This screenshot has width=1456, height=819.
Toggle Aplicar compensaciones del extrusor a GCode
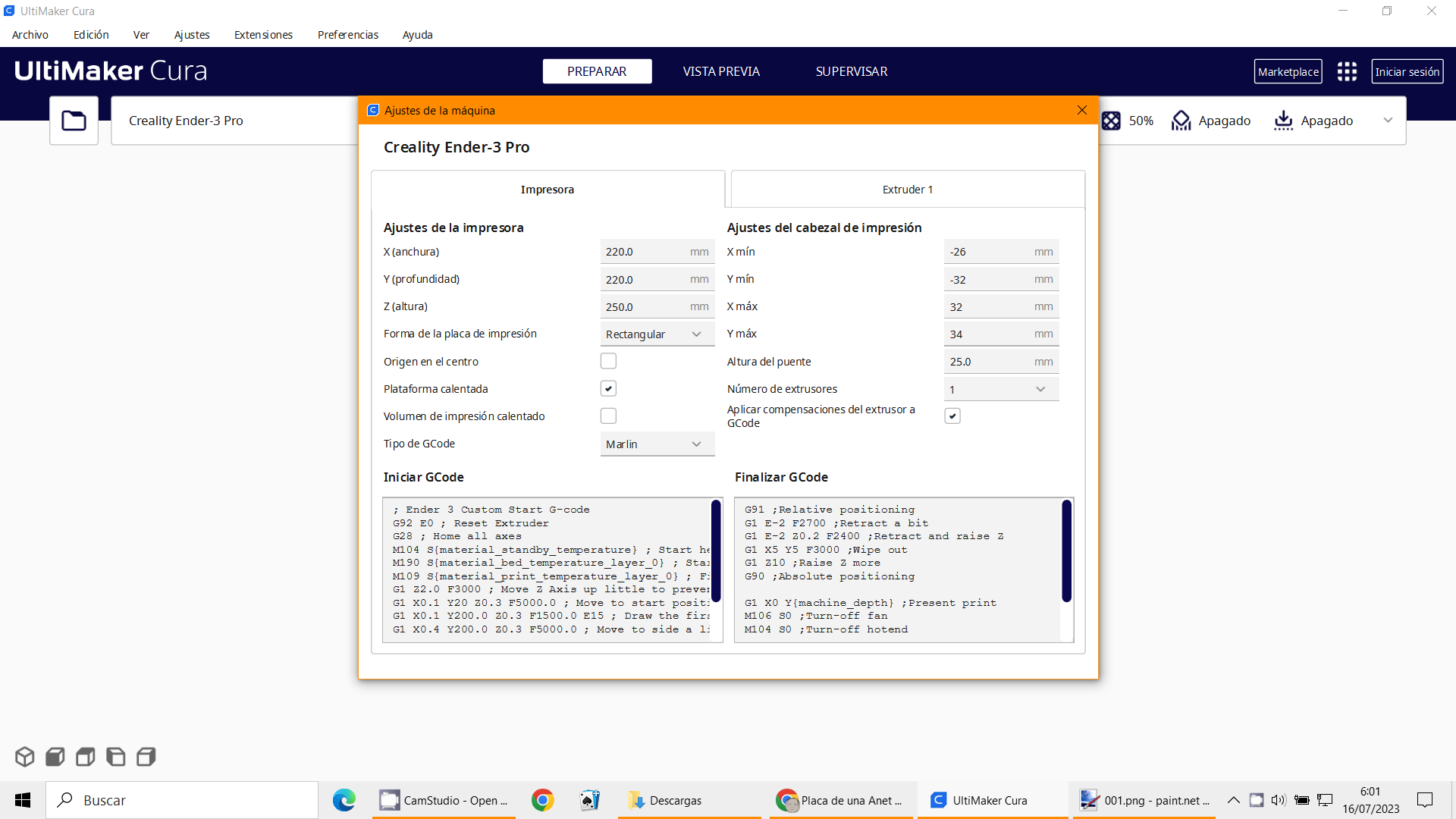click(952, 416)
